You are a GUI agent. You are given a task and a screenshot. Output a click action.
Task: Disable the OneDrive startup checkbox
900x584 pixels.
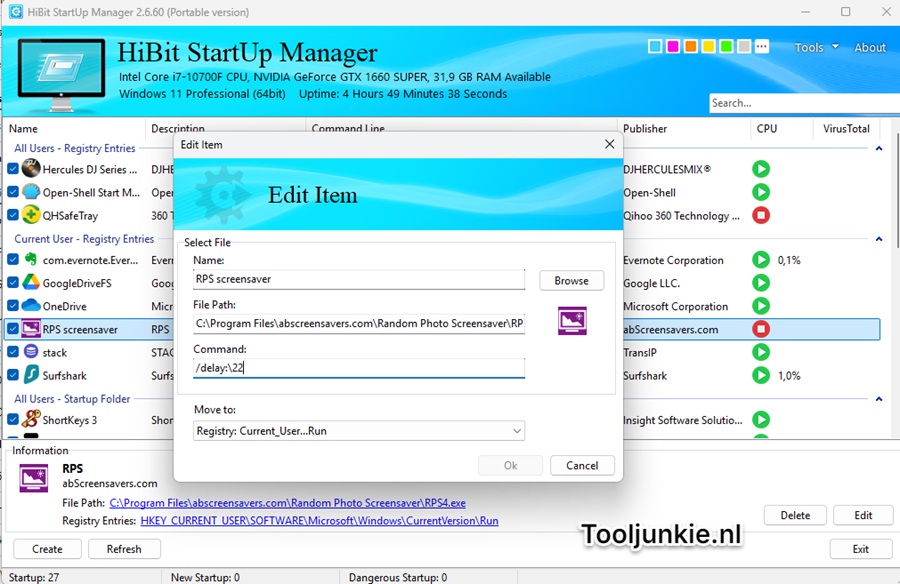[x=13, y=305]
